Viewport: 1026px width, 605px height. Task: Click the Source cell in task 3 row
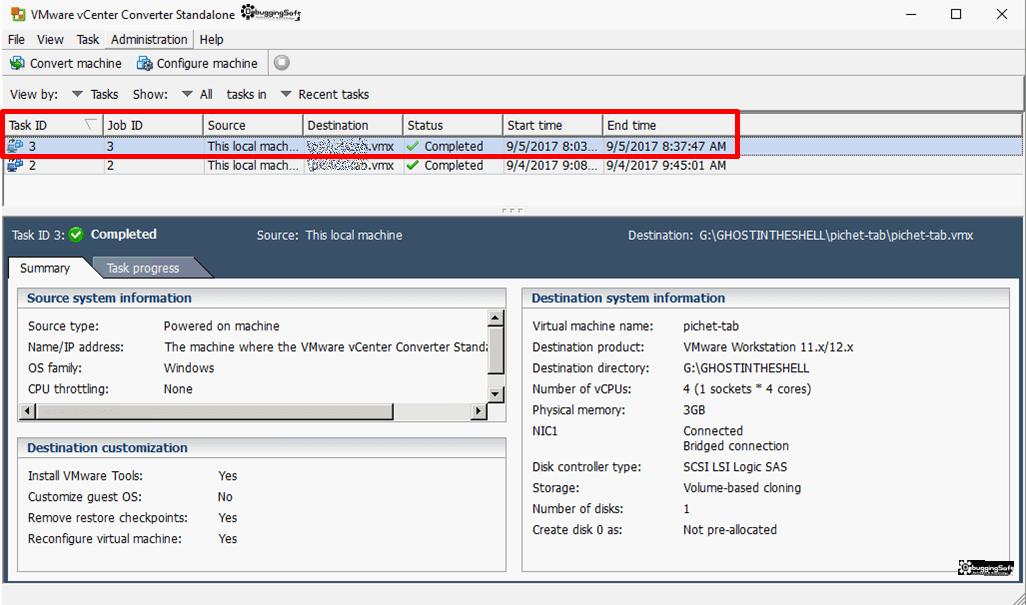tap(253, 147)
